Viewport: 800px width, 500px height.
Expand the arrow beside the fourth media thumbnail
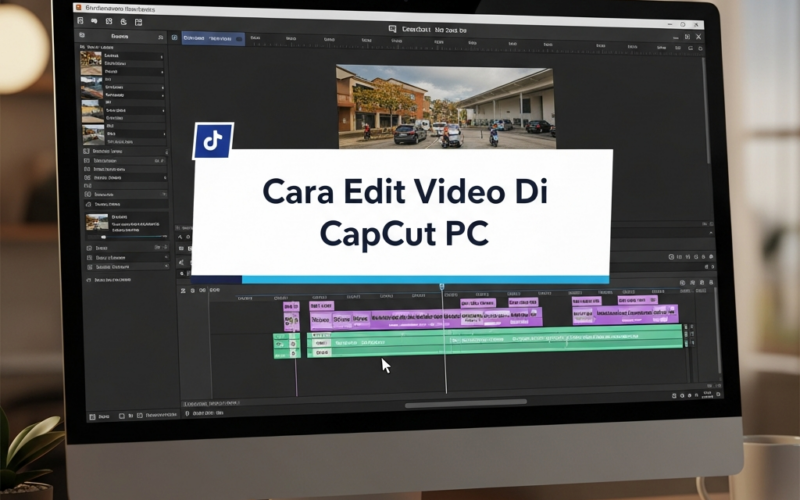click(164, 134)
